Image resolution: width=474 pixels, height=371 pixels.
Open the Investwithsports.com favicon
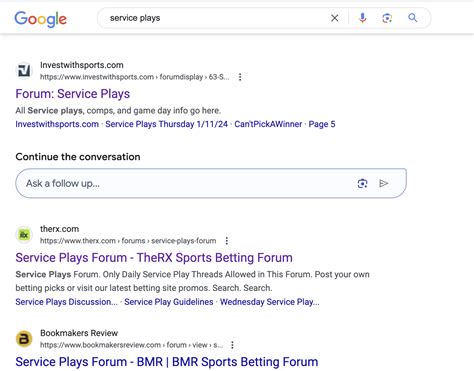click(x=24, y=71)
